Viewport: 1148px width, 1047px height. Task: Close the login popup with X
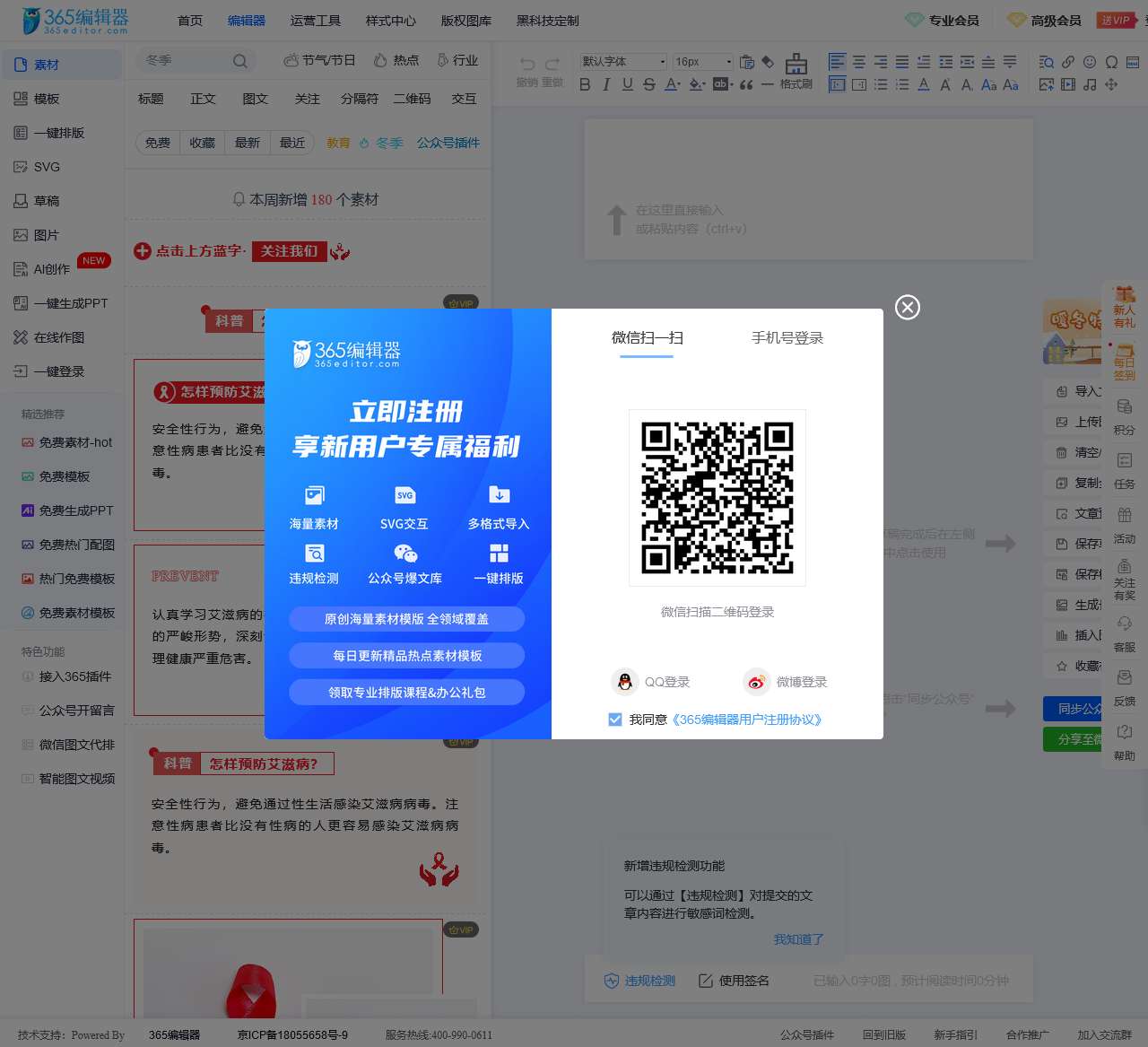pyautogui.click(x=908, y=308)
